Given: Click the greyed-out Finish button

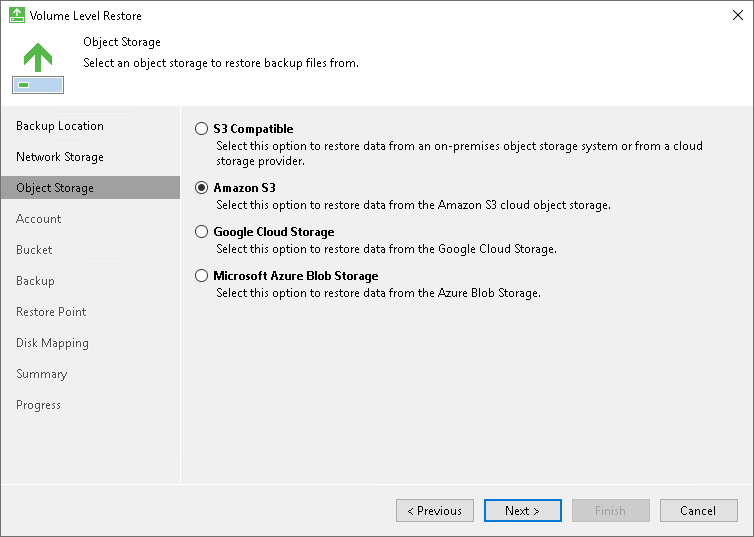Looking at the screenshot, I should (611, 511).
